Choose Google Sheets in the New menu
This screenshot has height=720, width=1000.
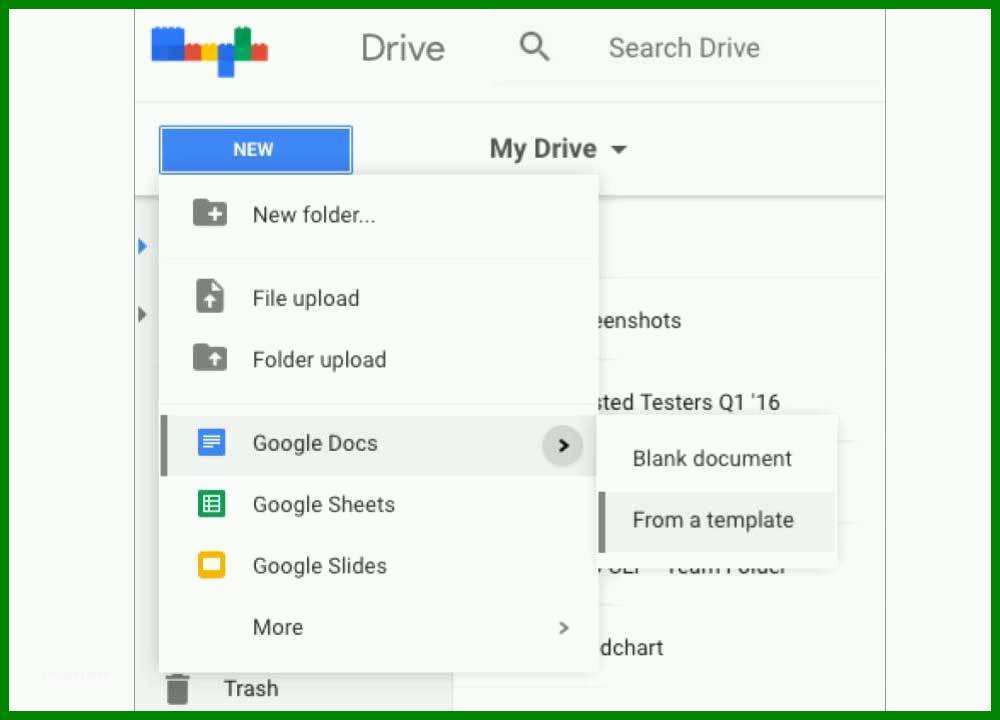379,505
